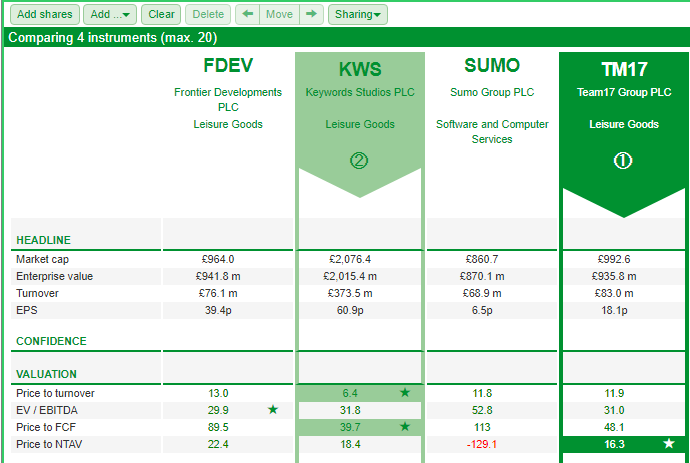Click TM17 turnover £83.0 m

(x=614, y=293)
